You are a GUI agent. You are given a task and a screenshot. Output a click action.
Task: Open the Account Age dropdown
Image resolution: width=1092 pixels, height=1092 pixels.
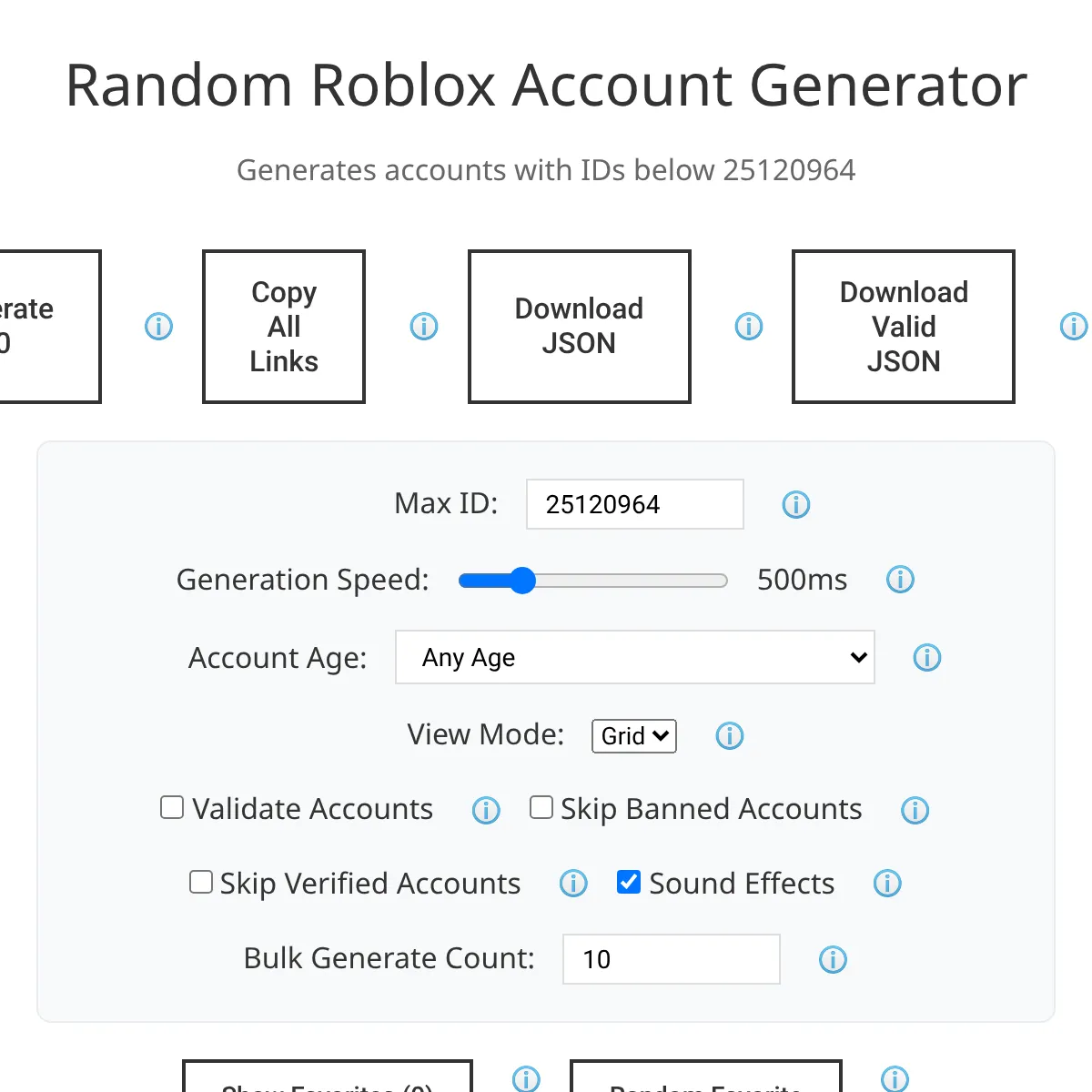point(634,657)
